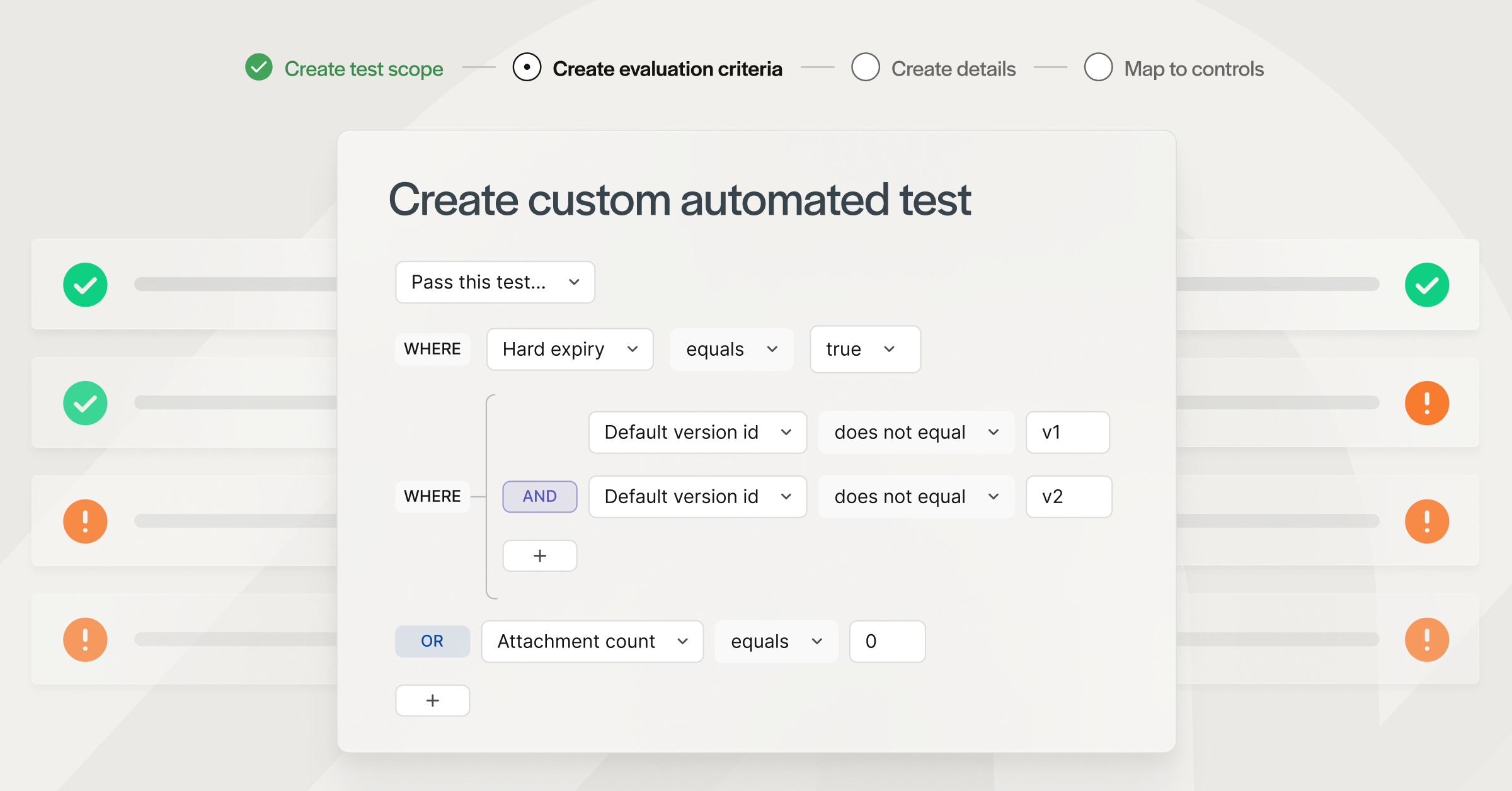Open the Pass this test dropdown

pyautogui.click(x=495, y=282)
